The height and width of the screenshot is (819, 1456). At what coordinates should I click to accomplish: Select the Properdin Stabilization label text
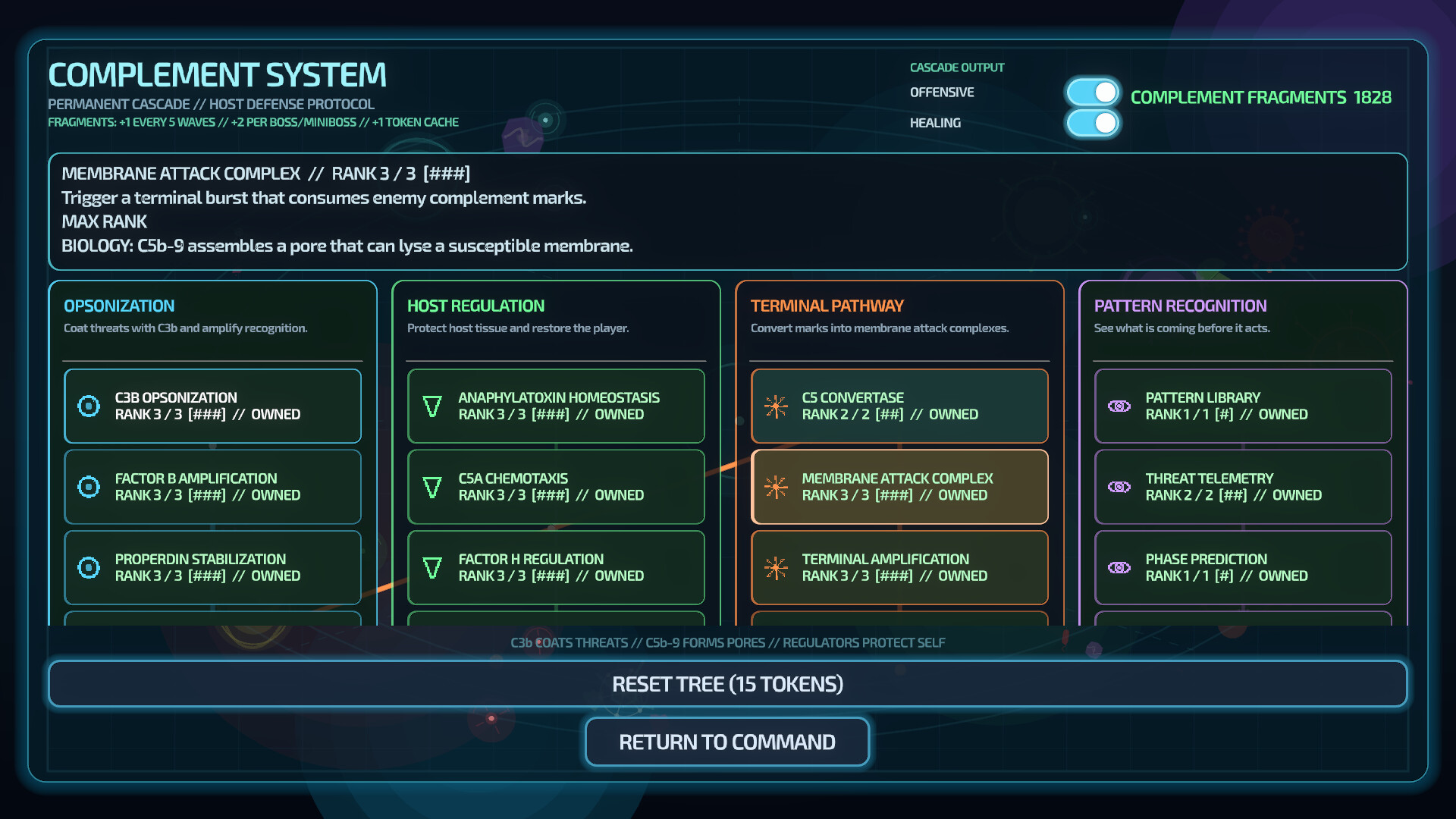[200, 559]
